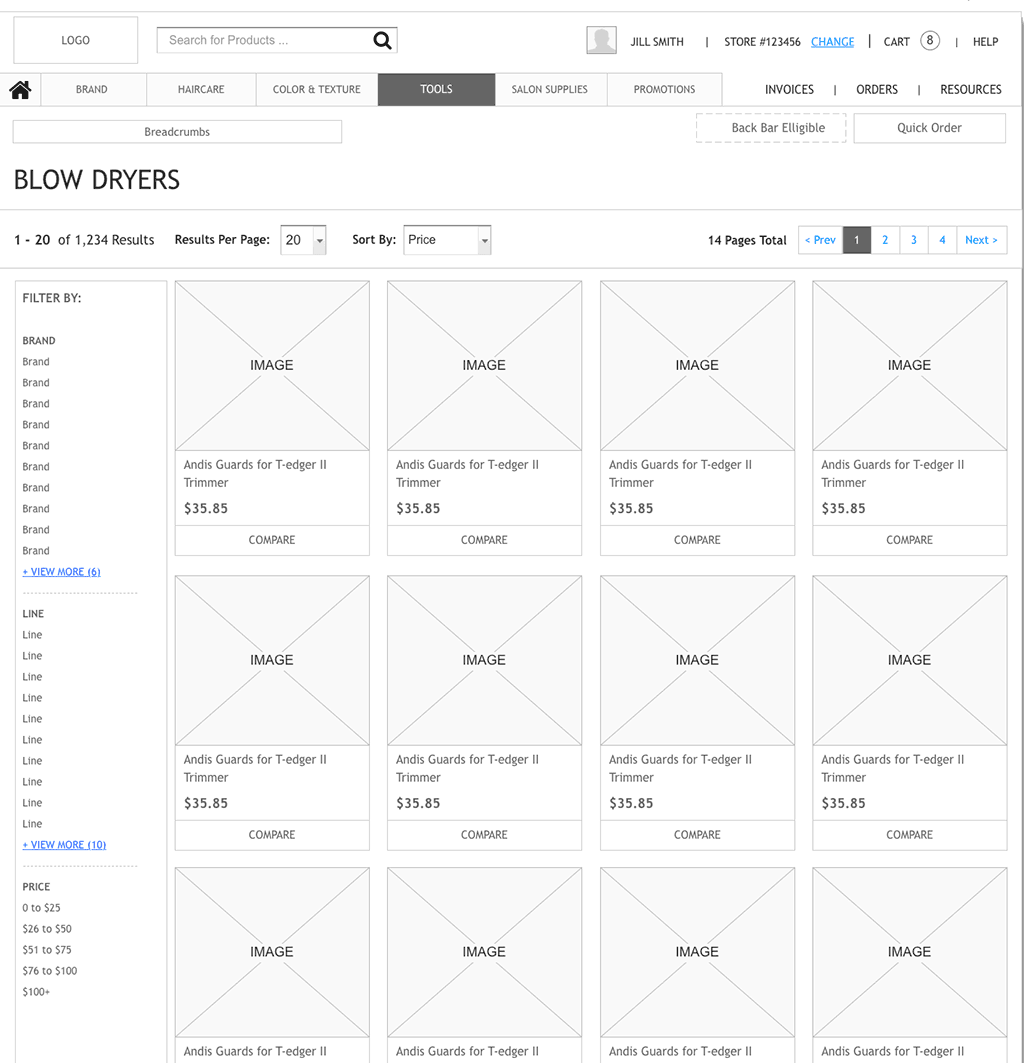Viewport: 1024px width, 1063px height.
Task: Click COMPARE on second top-row product
Action: click(484, 540)
